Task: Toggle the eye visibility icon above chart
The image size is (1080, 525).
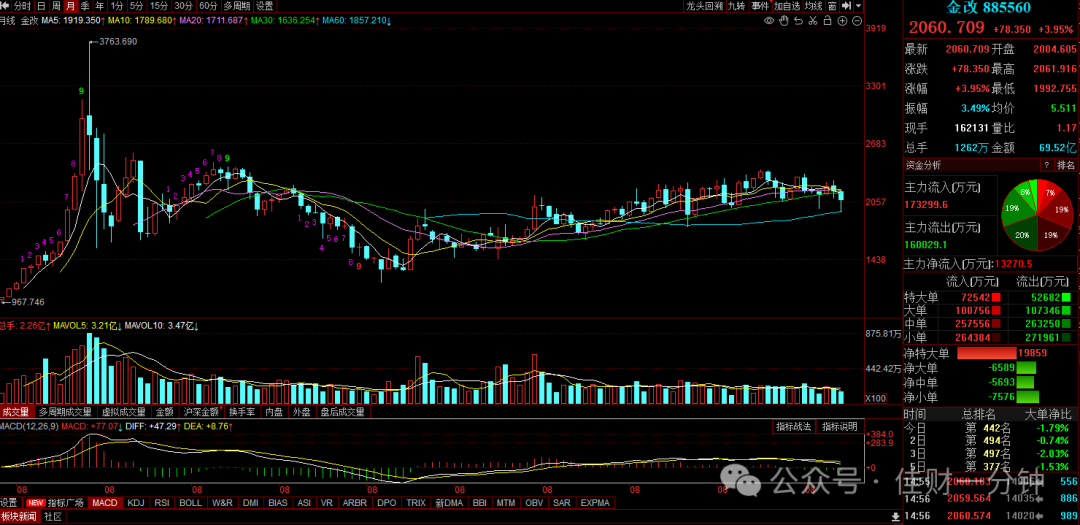Action: click(x=769, y=21)
